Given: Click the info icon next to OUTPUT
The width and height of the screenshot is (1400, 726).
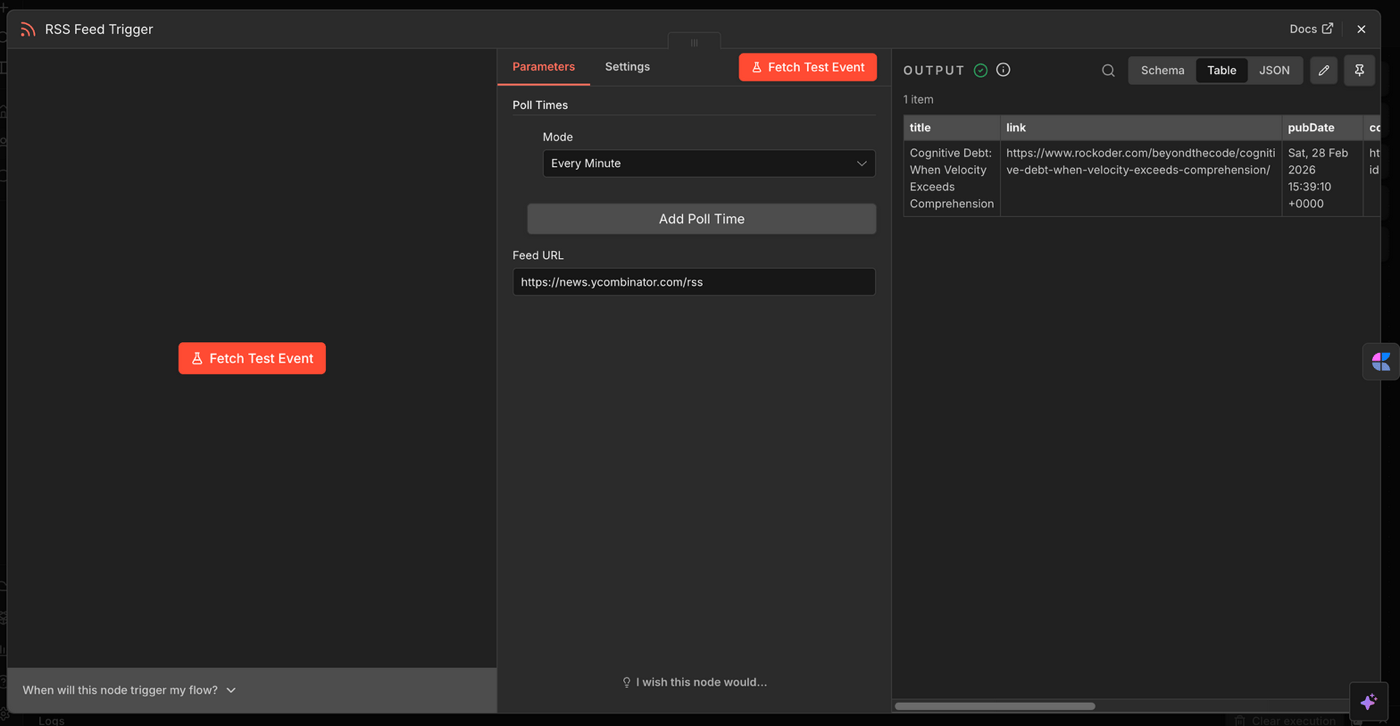Looking at the screenshot, I should 1003,70.
